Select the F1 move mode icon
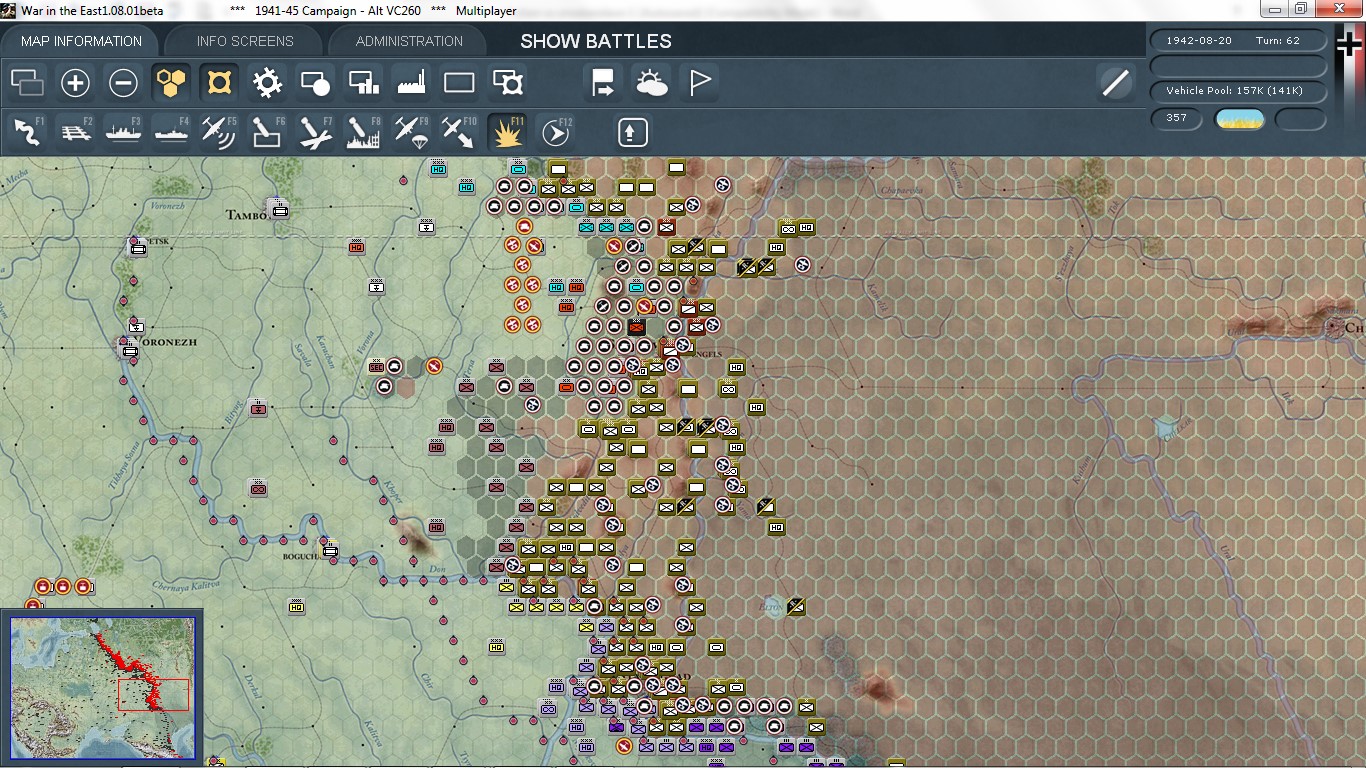Viewport: 1366px width, 768px height. tap(27, 132)
